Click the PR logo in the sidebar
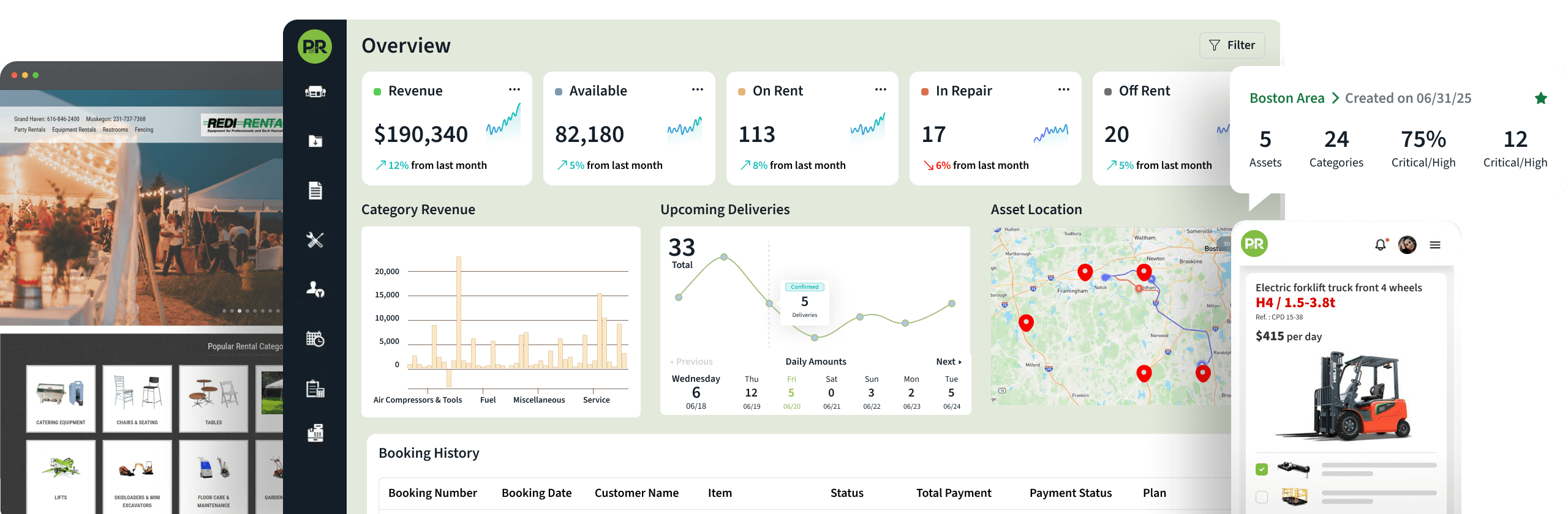Image resolution: width=1568 pixels, height=514 pixels. (315, 47)
